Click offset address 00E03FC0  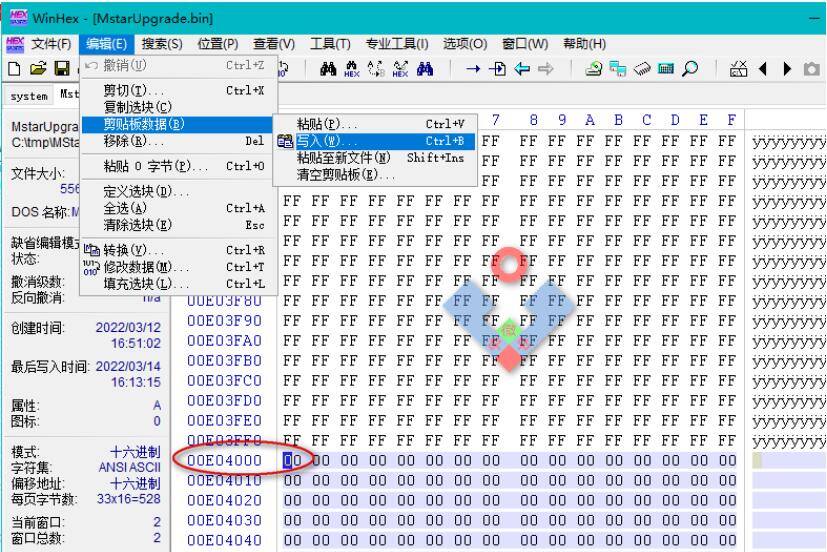click(x=224, y=381)
